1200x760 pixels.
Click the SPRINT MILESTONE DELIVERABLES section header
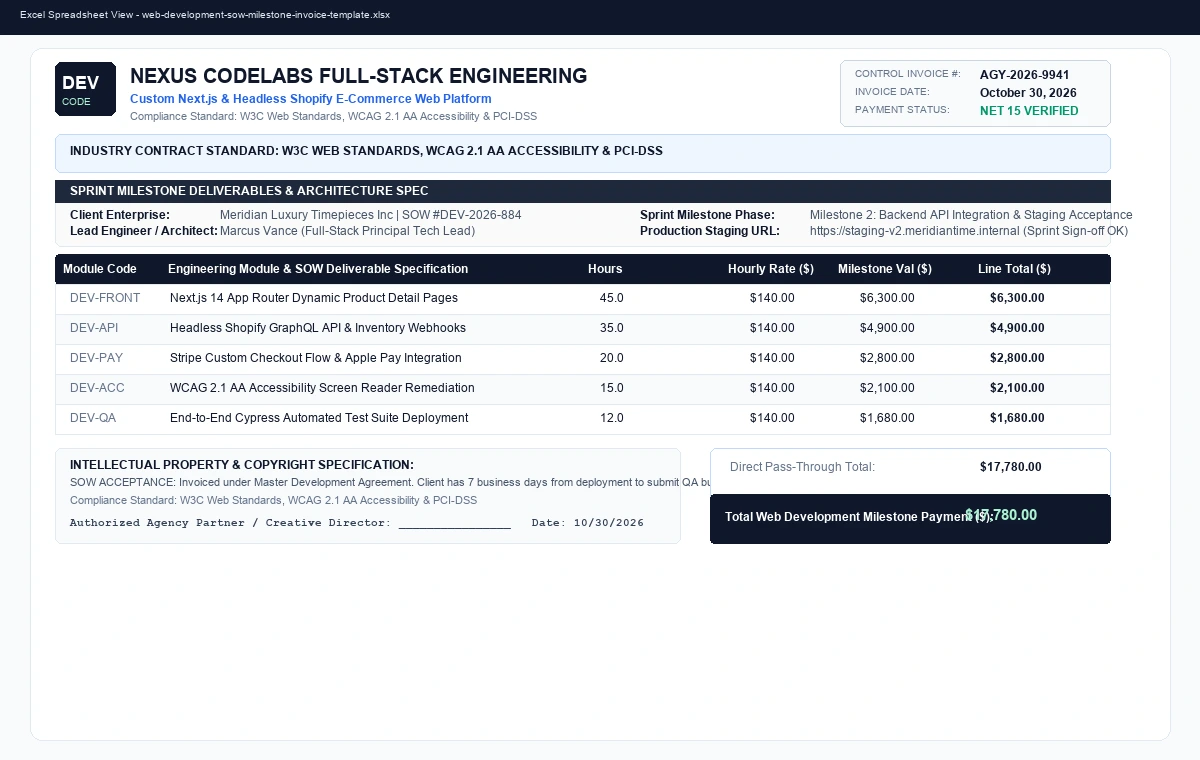click(x=249, y=191)
